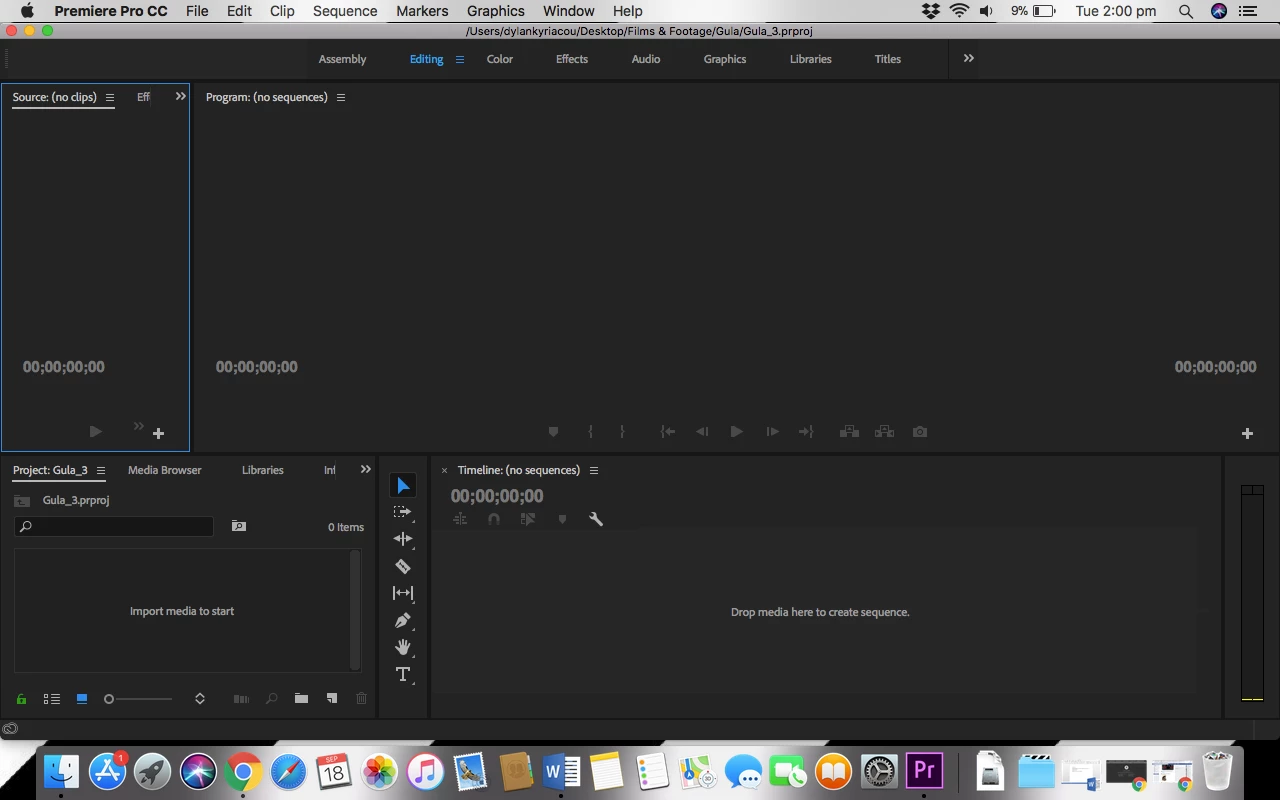The height and width of the screenshot is (800, 1280).
Task: Click Automate to Sequence icon
Action: click(241, 699)
